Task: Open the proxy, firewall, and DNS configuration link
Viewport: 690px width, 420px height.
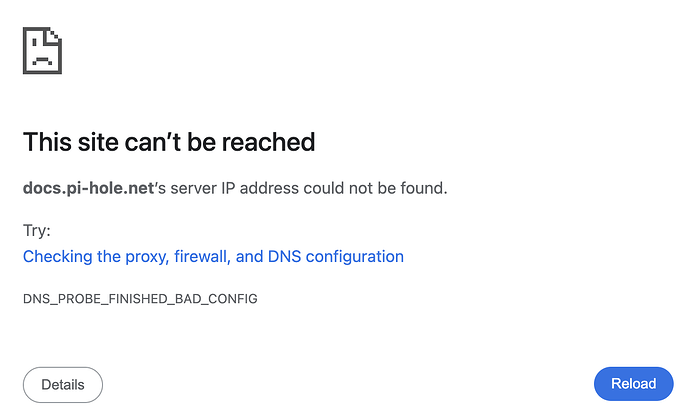Action: click(x=213, y=257)
